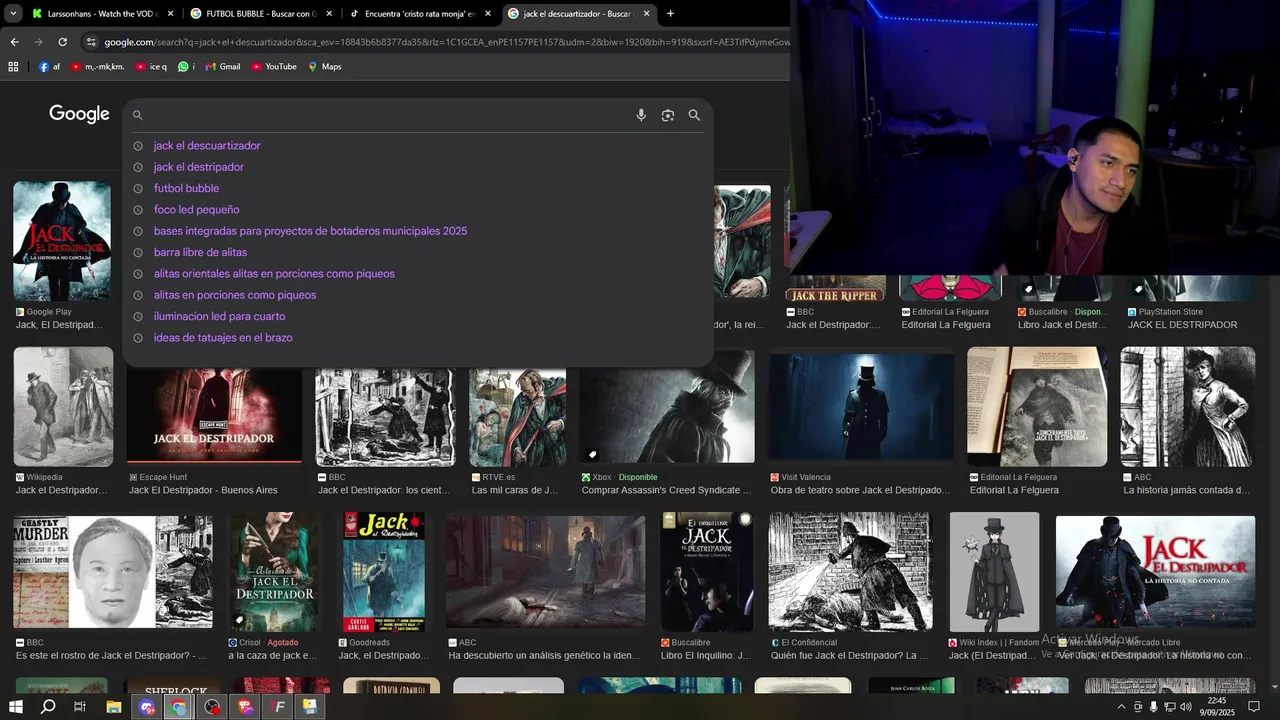The width and height of the screenshot is (1280, 720).
Task: Open RTVE.es 'Las mil caras' image
Action: pyautogui.click(x=517, y=417)
